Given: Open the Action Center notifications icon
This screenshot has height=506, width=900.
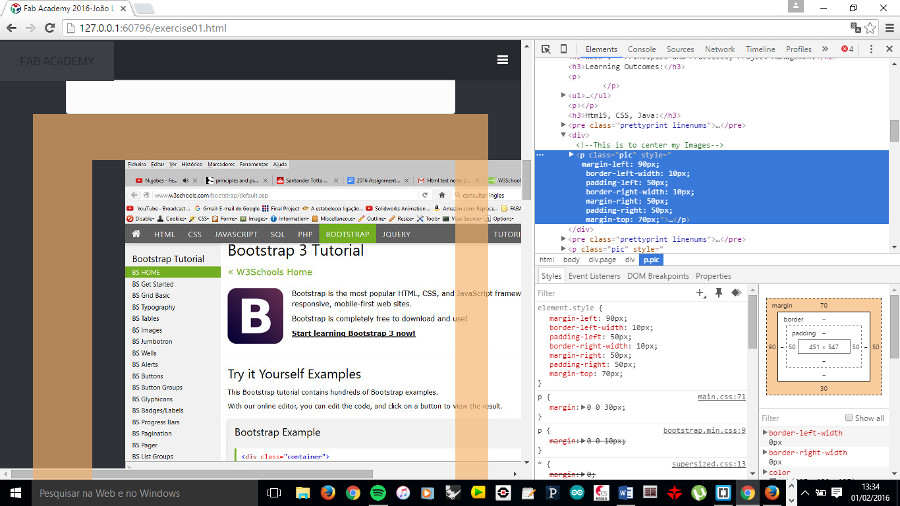Looking at the screenshot, I should coord(837,493).
